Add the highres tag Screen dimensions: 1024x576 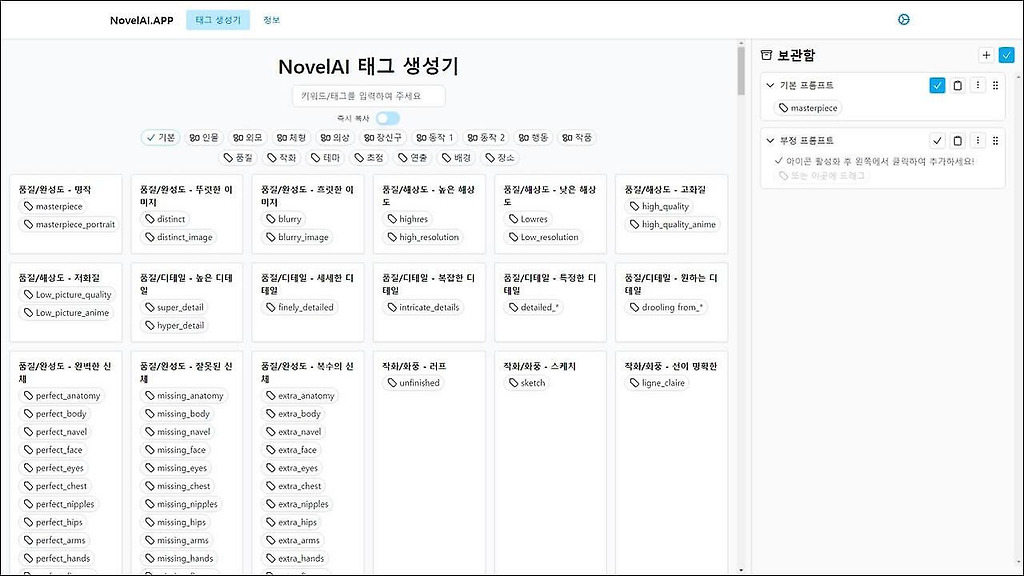[x=408, y=219]
